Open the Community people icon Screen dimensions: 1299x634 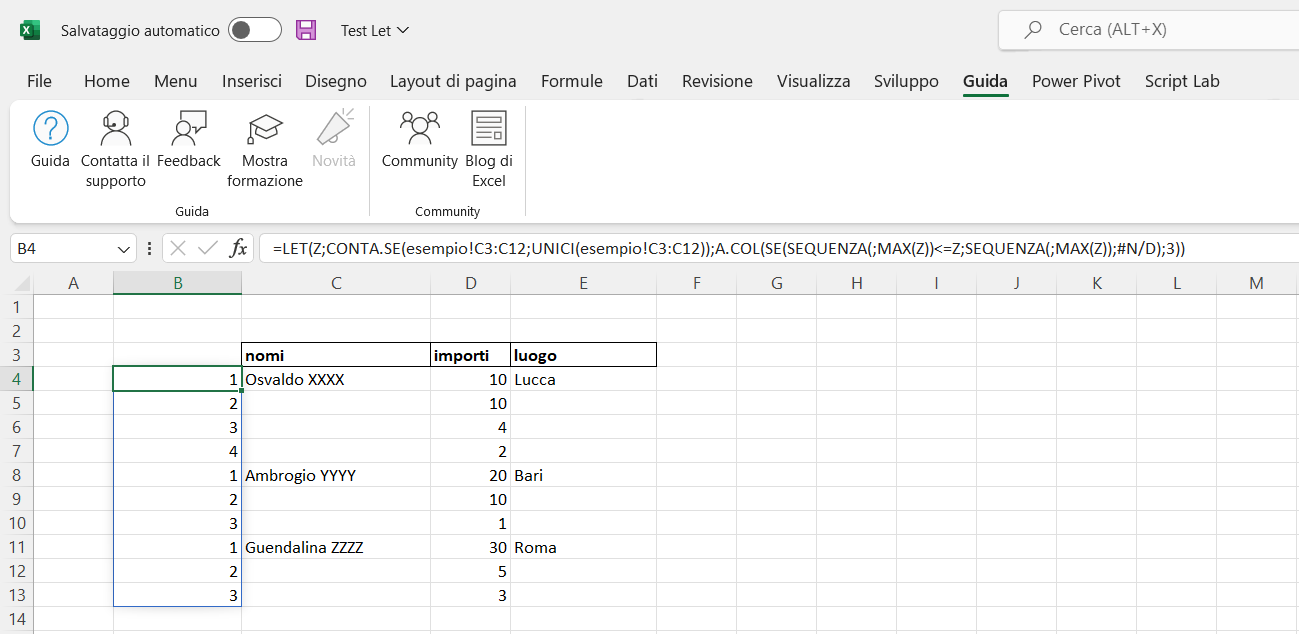click(x=419, y=129)
